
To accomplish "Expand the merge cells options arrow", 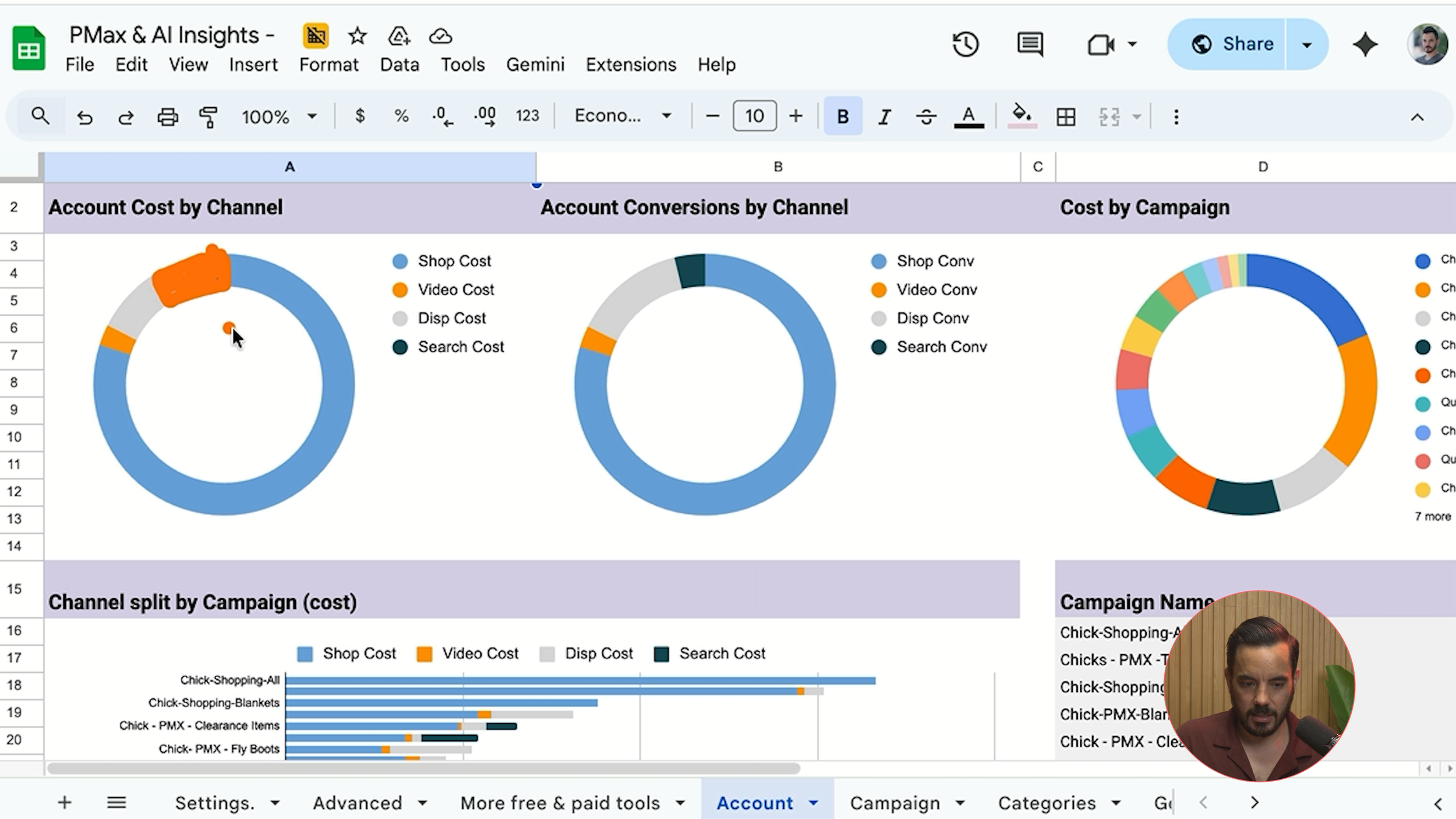I will tap(1136, 117).
